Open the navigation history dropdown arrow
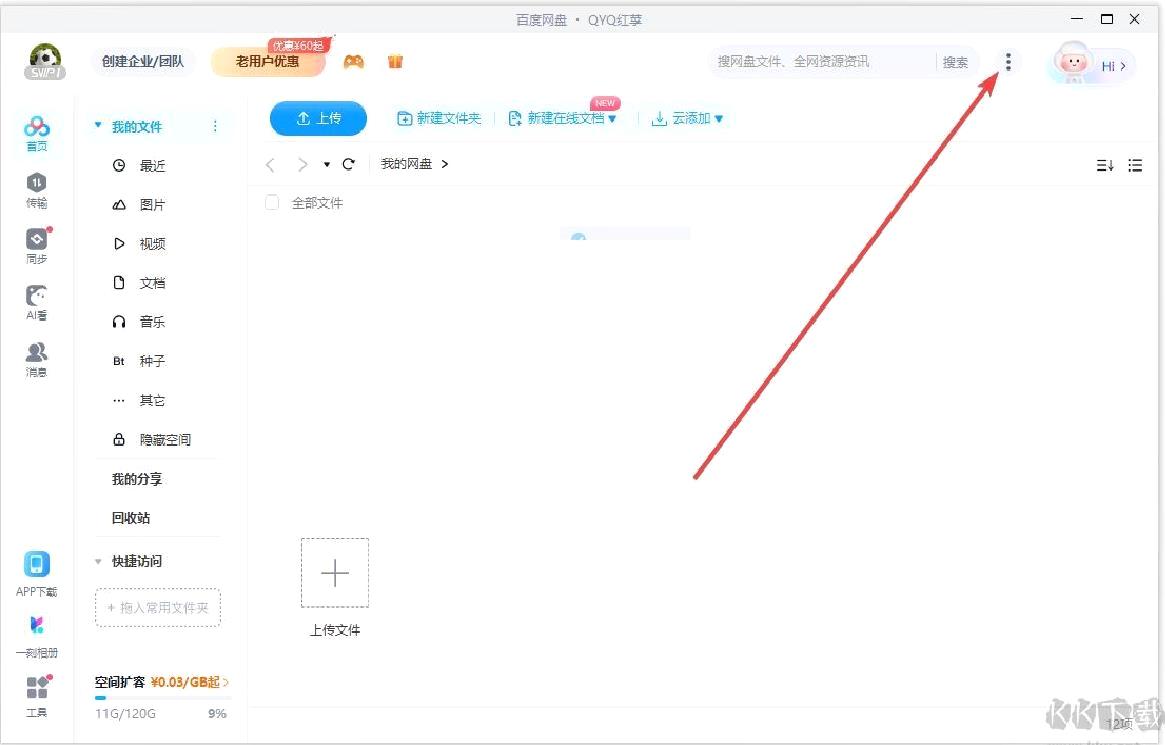The width and height of the screenshot is (1165, 745). pyautogui.click(x=326, y=164)
